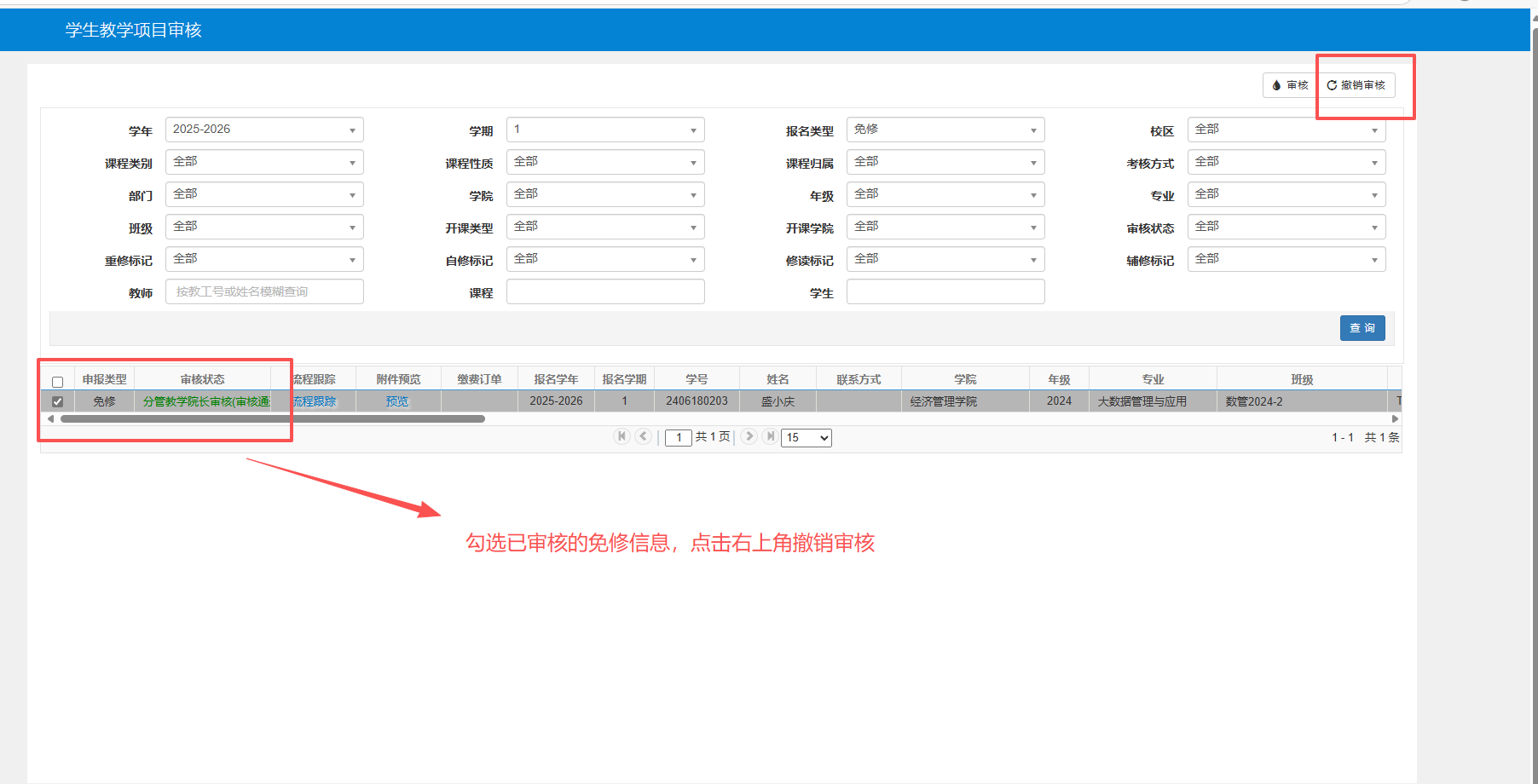
Task: Expand the 报名类型 dropdown showing 免修
Action: coord(945,130)
